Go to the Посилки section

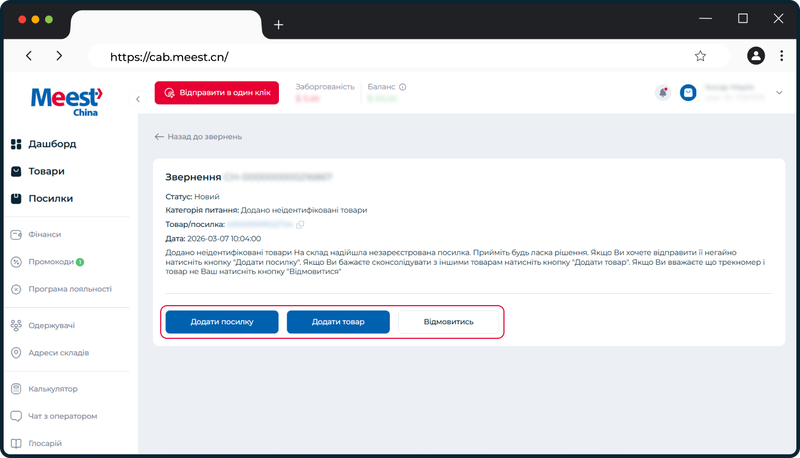coord(51,198)
